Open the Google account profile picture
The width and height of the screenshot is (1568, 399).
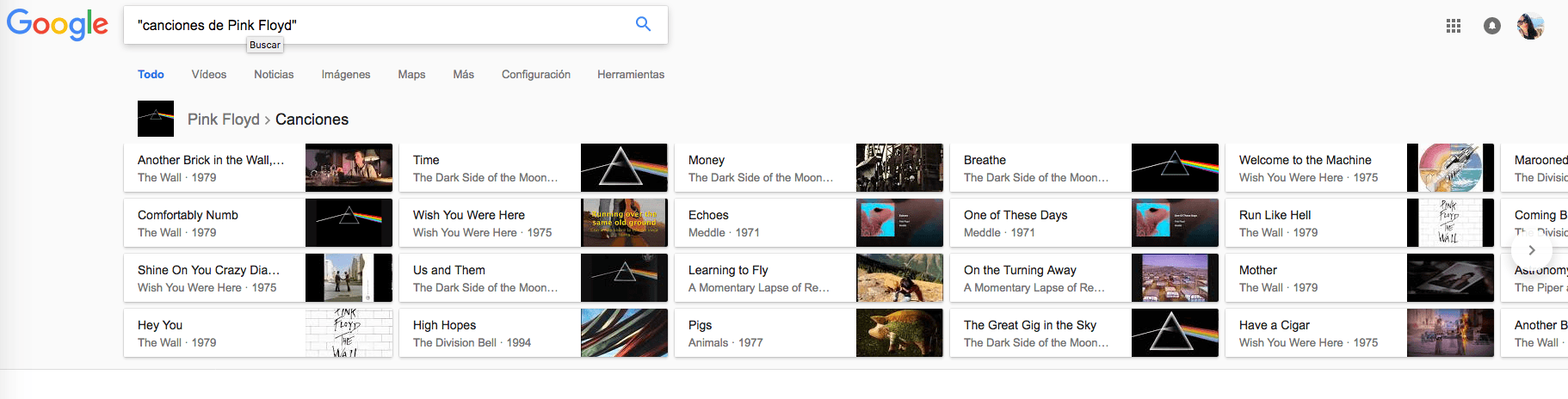[1530, 26]
